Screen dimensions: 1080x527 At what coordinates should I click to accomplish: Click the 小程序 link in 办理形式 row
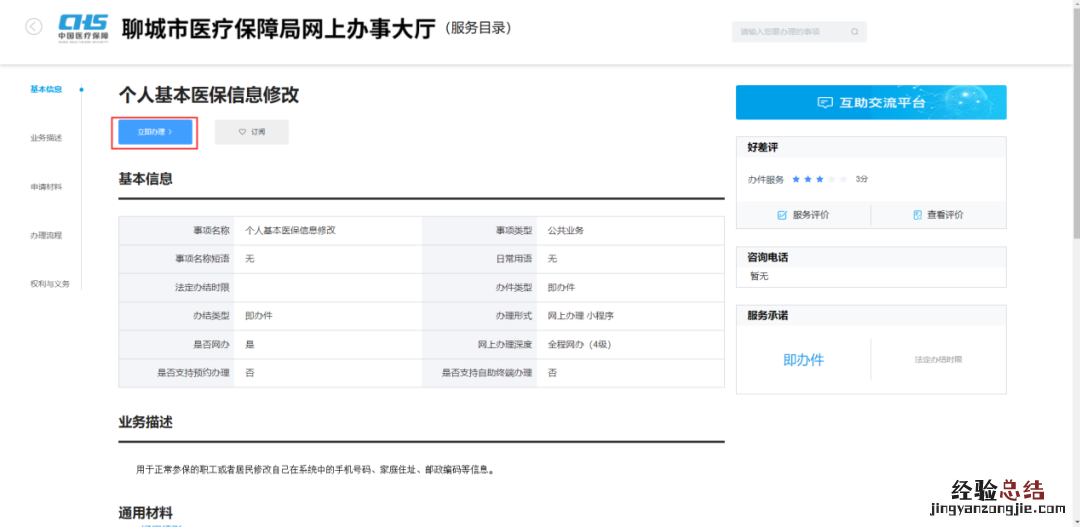pyautogui.click(x=600, y=315)
